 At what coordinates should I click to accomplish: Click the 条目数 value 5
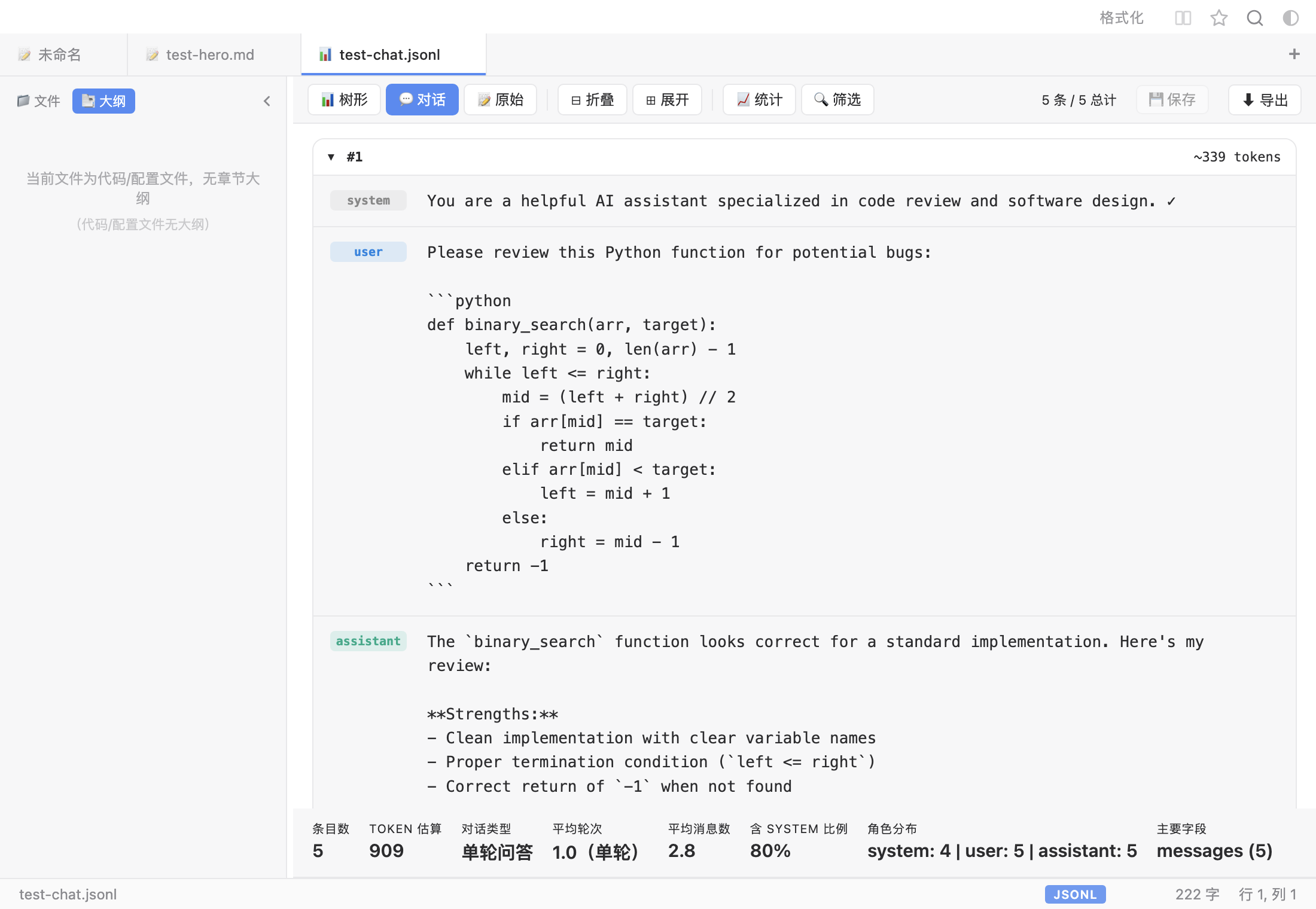click(x=318, y=851)
